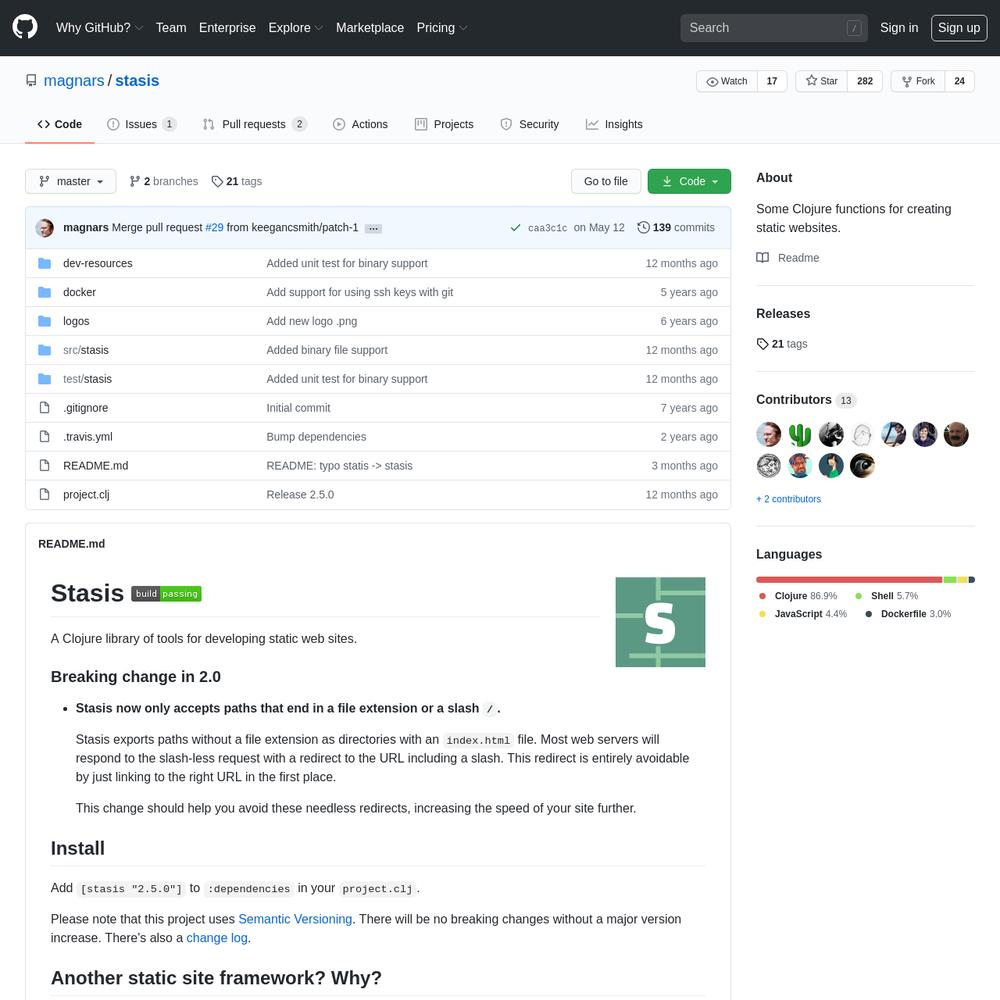Click the watchers count 17

coord(772,81)
